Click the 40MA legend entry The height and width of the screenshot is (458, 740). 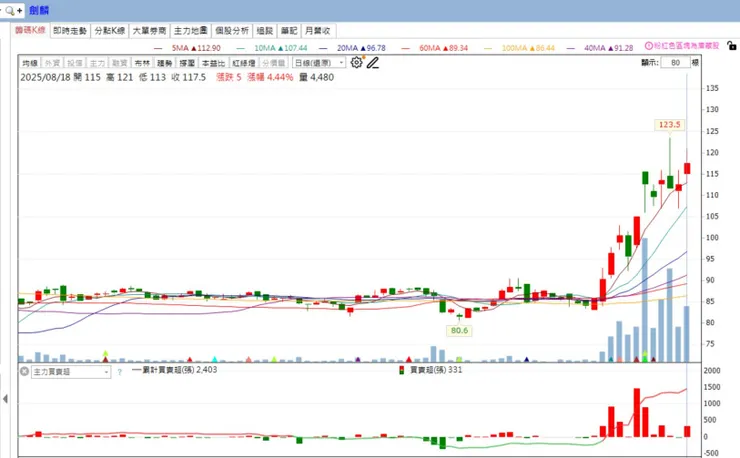click(600, 48)
